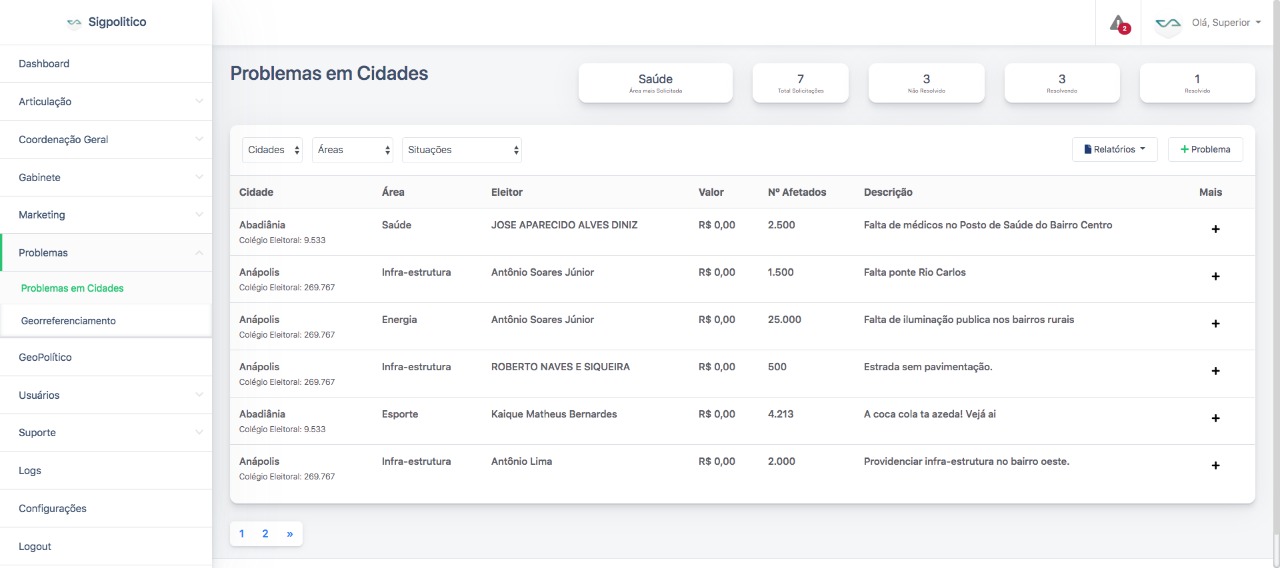Viewport: 1280px width, 568px height.
Task: Click the add Problema button
Action: 1205,150
